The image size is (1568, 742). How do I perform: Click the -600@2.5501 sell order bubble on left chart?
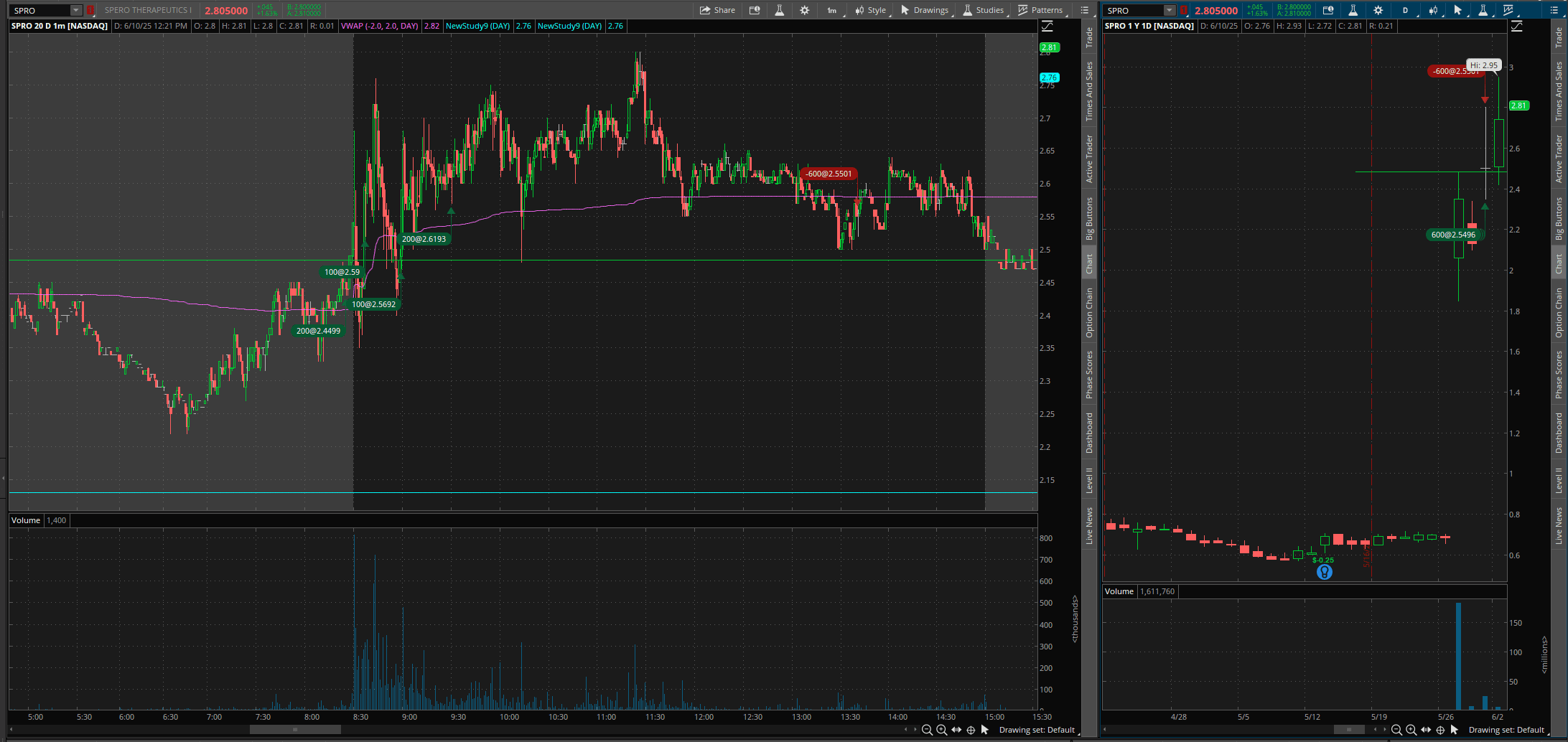click(x=829, y=174)
